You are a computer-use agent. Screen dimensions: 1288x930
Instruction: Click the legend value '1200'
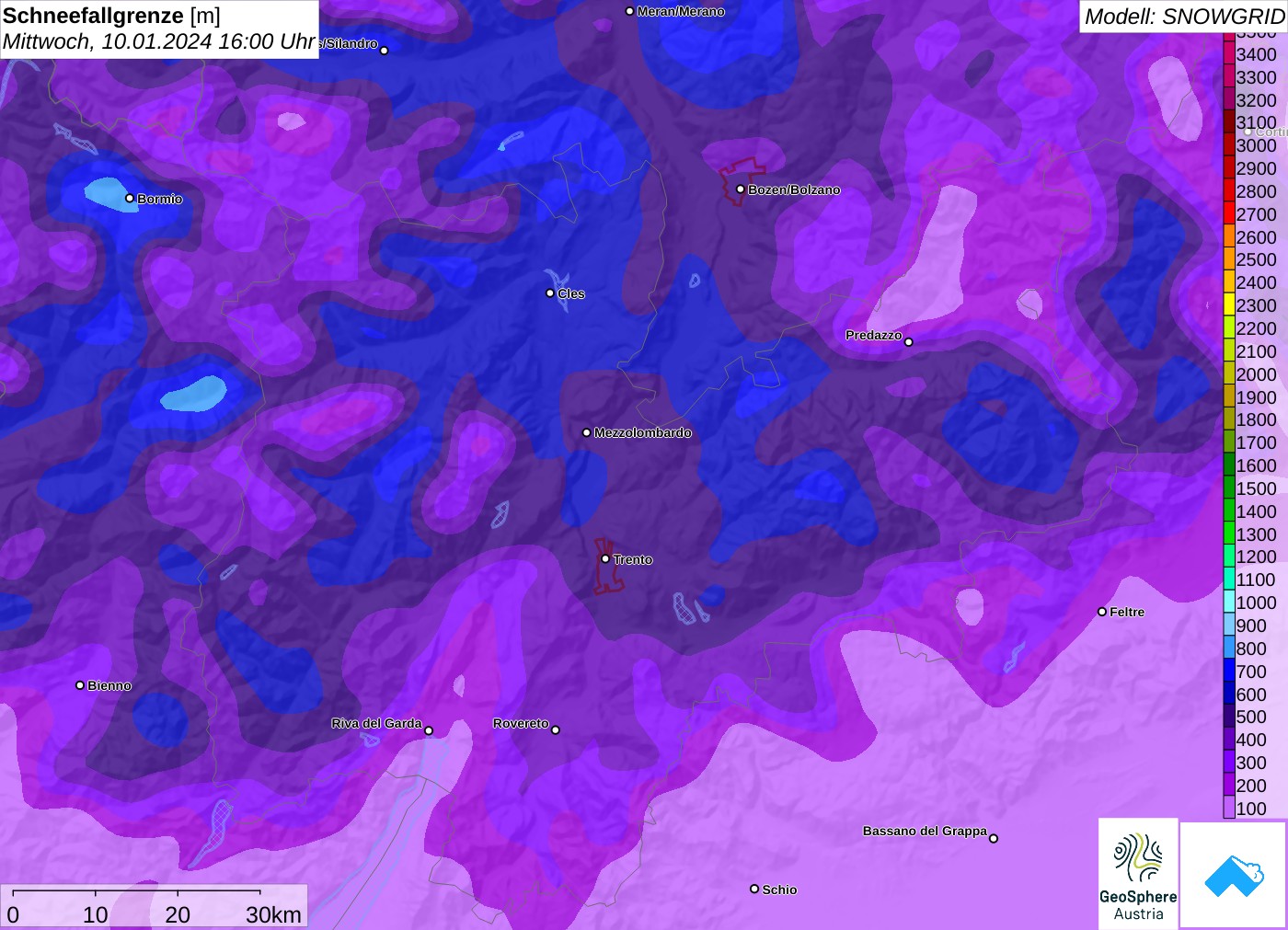pos(1256,557)
